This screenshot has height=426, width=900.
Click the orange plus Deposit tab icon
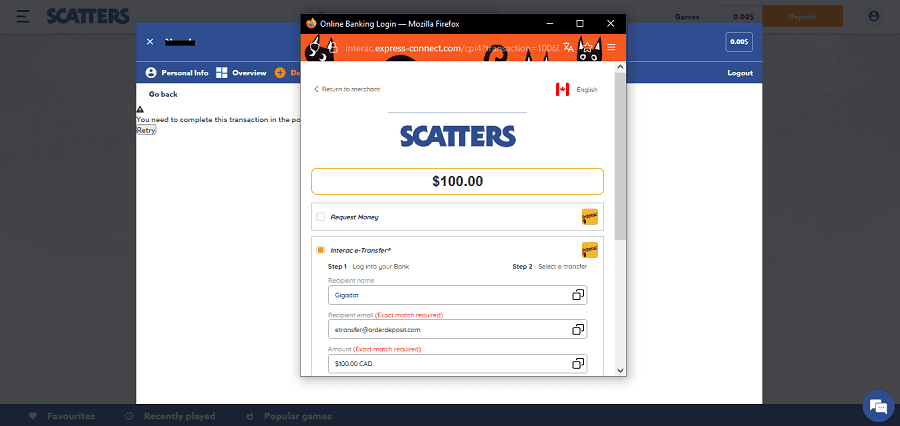[280, 73]
